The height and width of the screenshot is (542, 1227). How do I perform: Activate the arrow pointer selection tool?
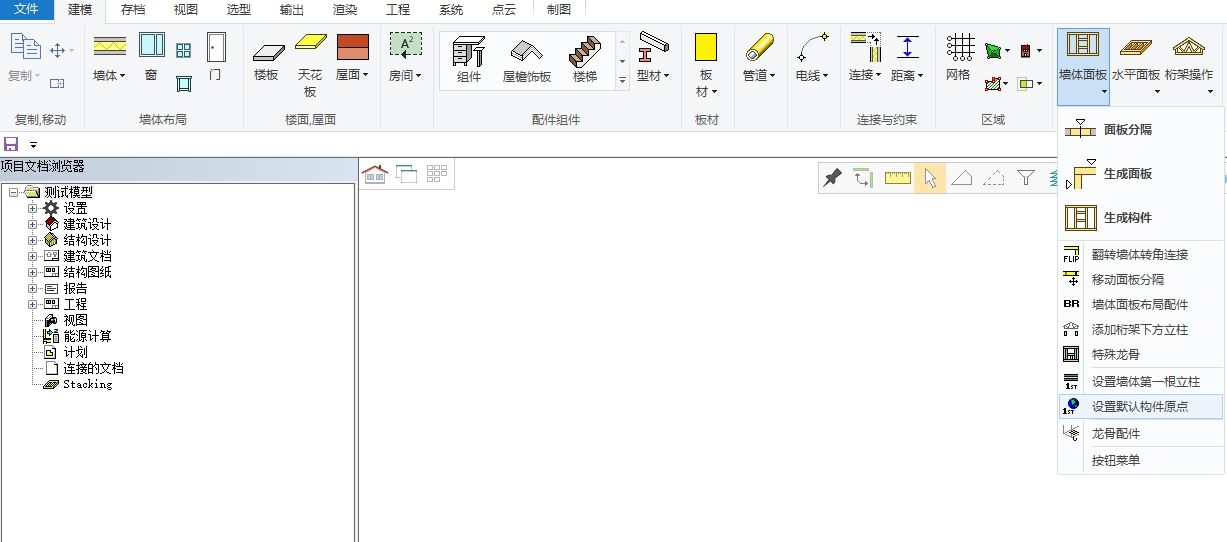[930, 178]
